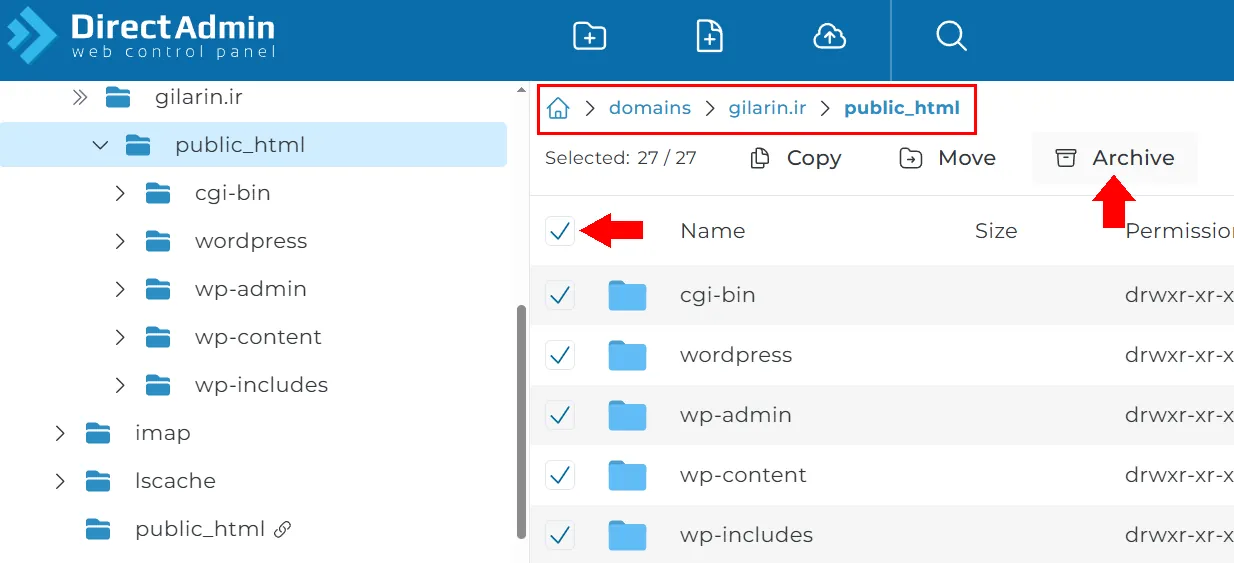Go to home via breadcrumb house icon
This screenshot has height=563, width=1234.
558,108
